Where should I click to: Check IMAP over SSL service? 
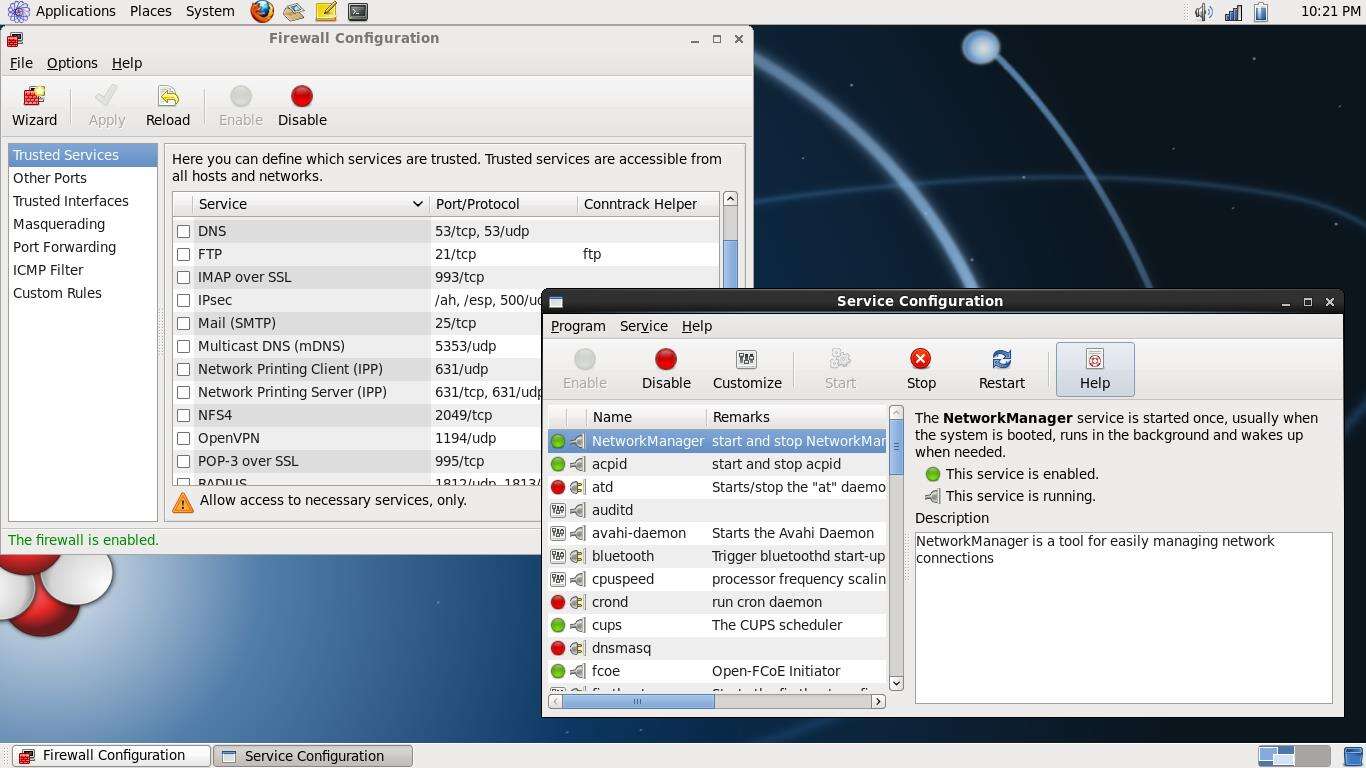184,277
